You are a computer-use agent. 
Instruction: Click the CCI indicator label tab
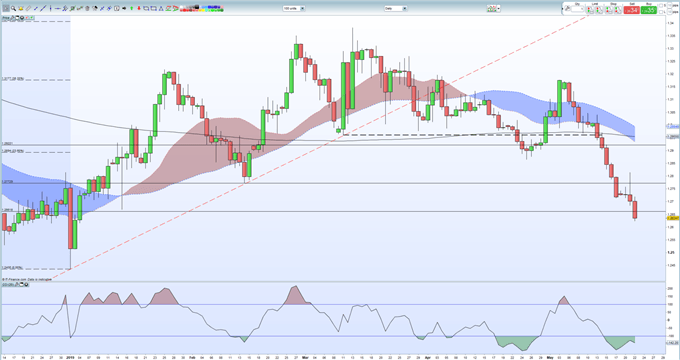coord(8,285)
